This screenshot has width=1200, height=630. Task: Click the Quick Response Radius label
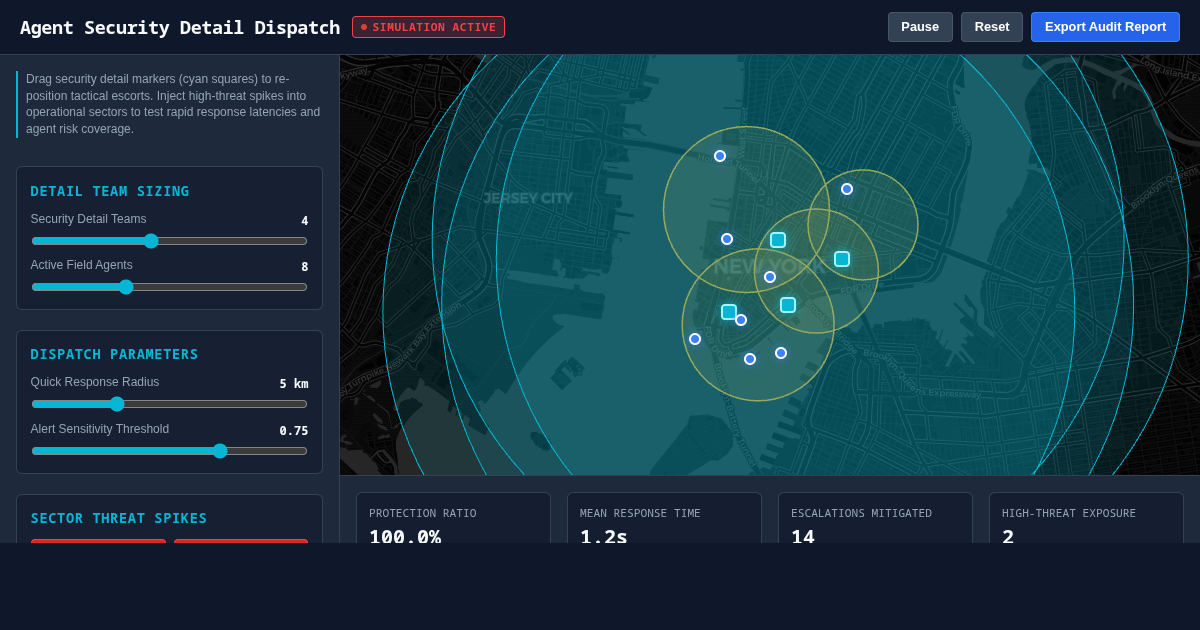tap(95, 382)
